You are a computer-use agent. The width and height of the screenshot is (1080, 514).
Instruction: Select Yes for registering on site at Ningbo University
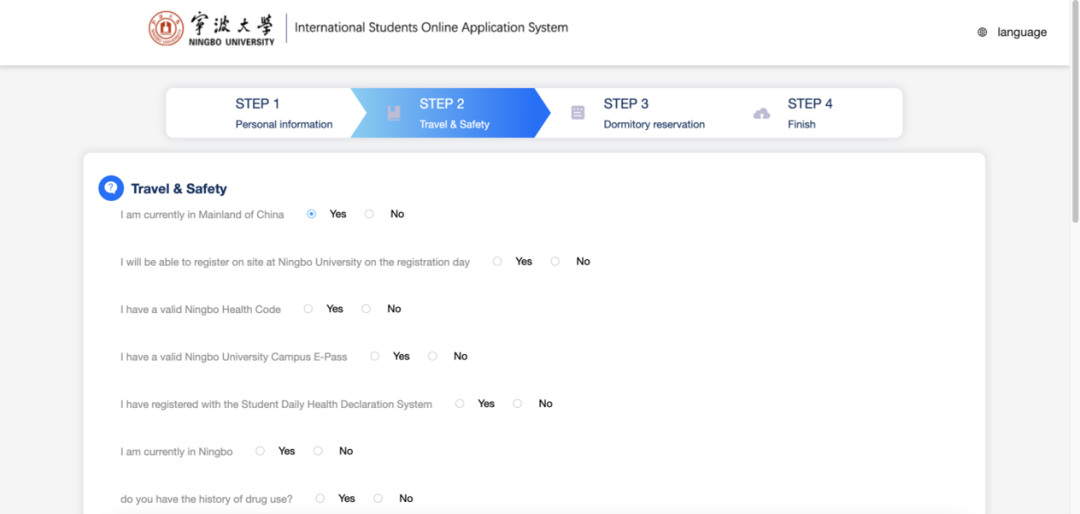(498, 261)
